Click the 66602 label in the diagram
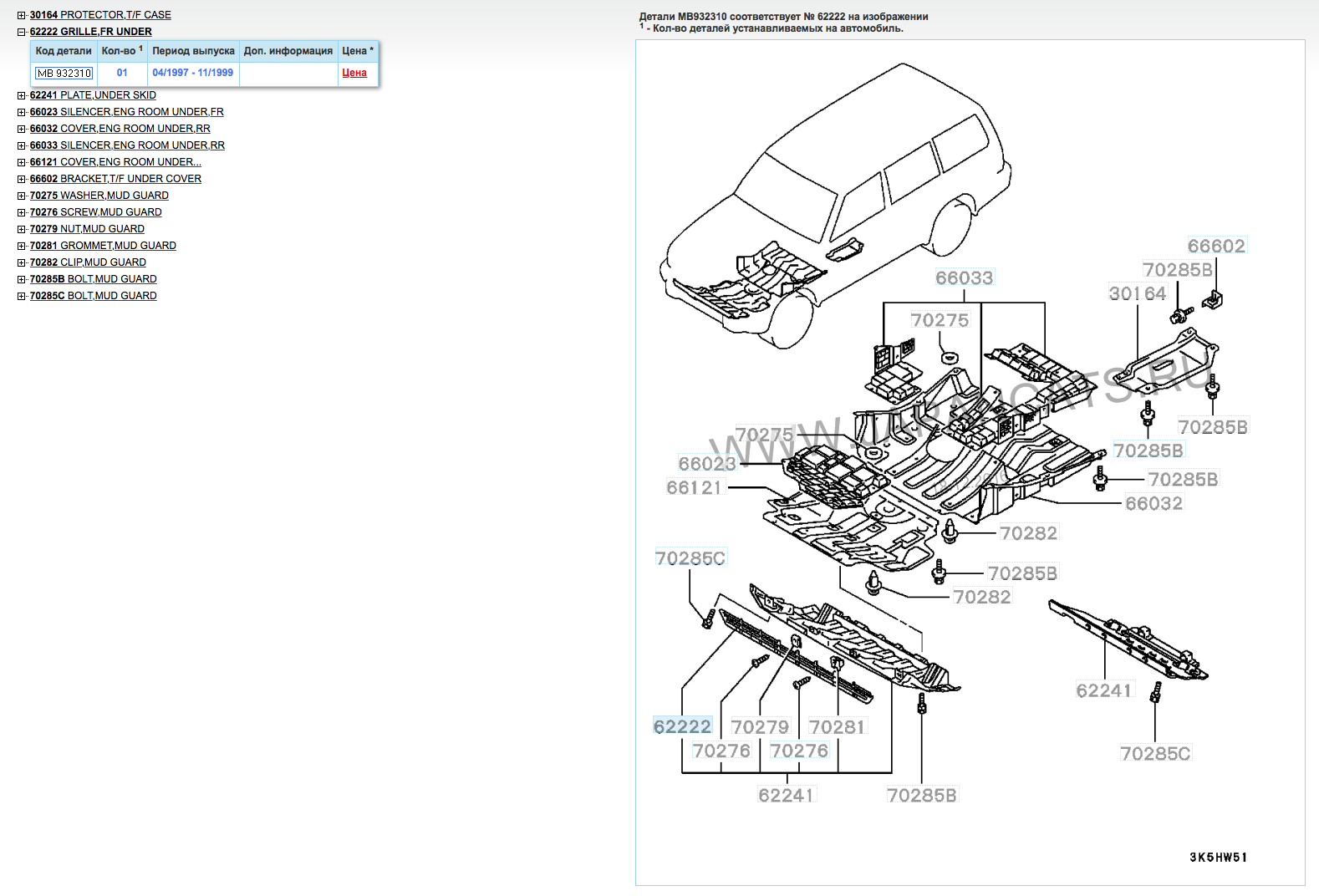This screenshot has width=1319, height=896. pos(1216,246)
